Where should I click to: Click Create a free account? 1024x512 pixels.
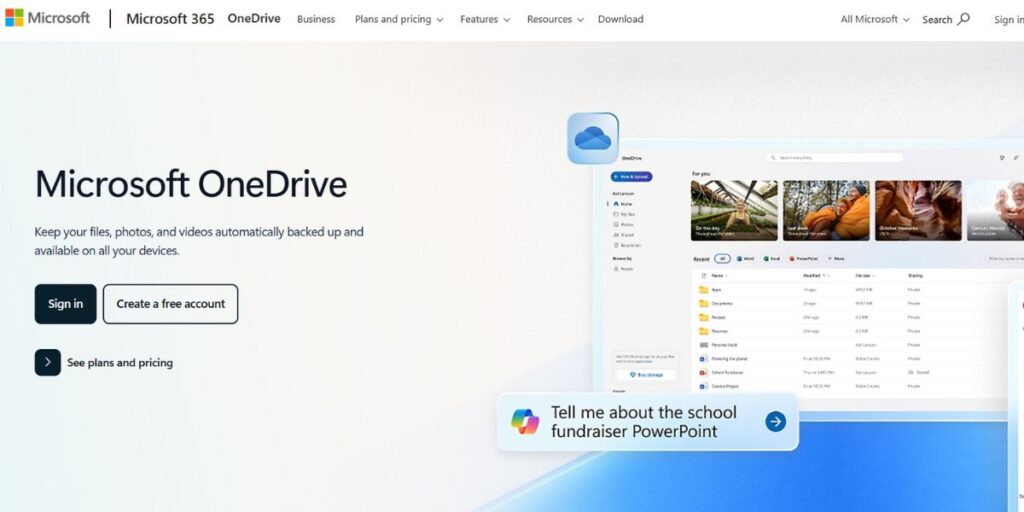(170, 304)
